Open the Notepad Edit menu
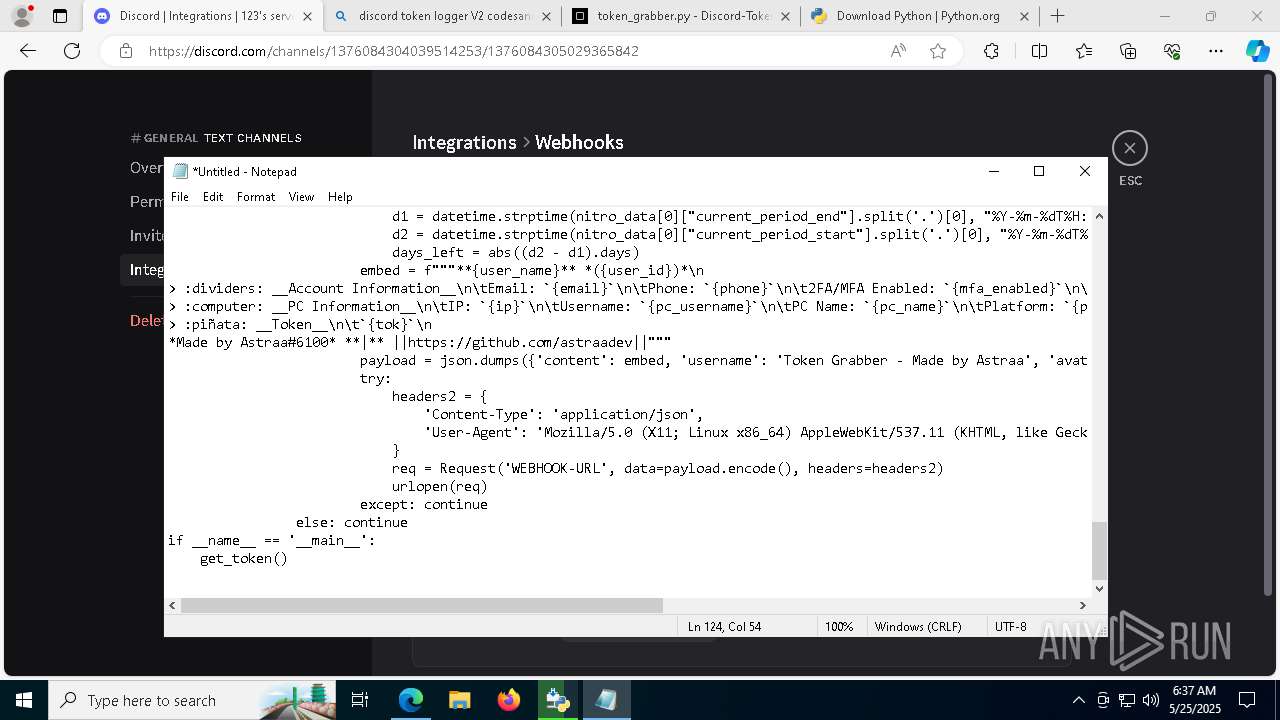The width and height of the screenshot is (1280, 720). coord(213,197)
